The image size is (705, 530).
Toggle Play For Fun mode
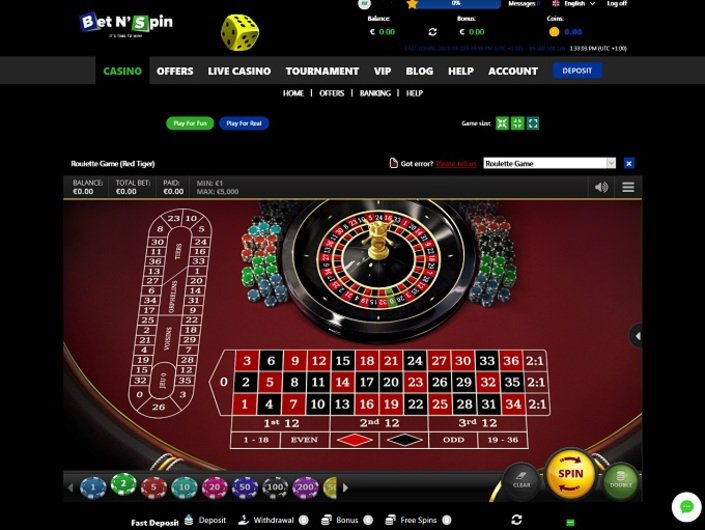coord(190,123)
